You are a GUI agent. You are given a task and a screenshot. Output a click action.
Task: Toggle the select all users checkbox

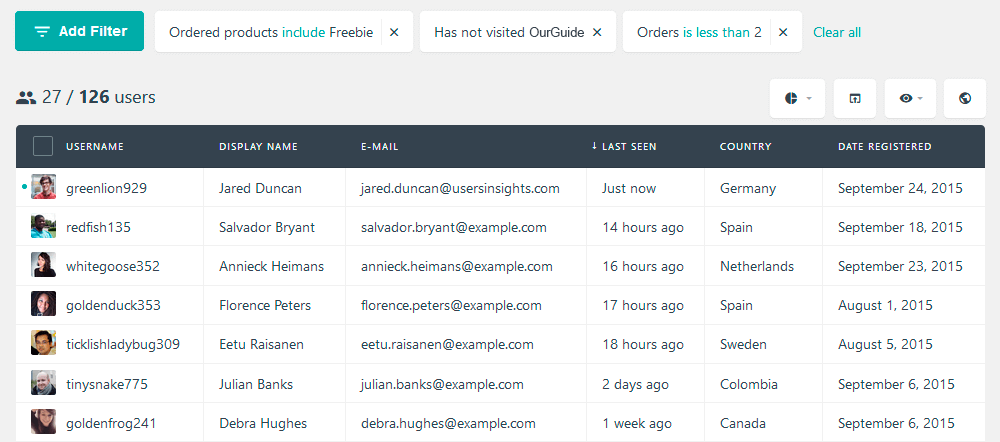[x=43, y=146]
